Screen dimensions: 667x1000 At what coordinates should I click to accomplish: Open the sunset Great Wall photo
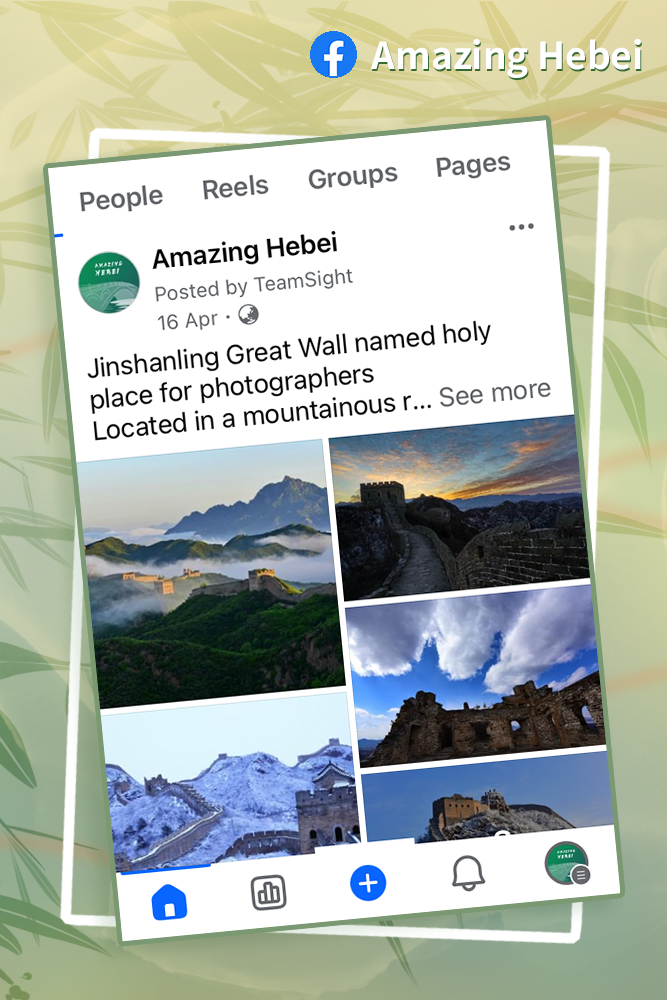[459, 507]
